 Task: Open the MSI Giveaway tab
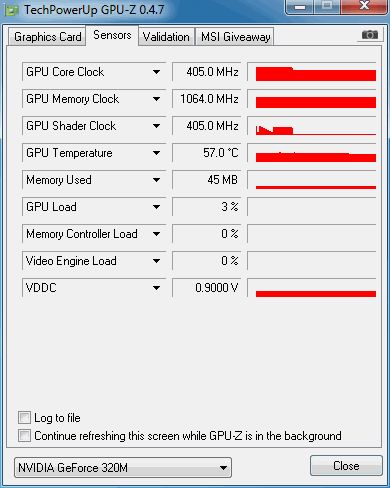(x=235, y=37)
